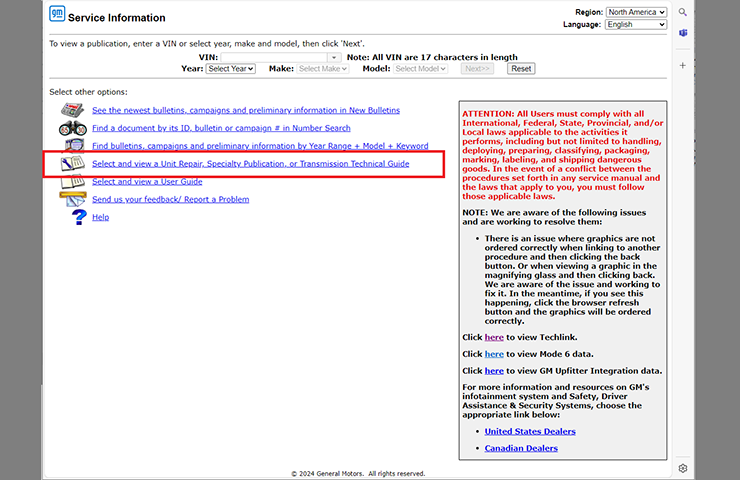
Task: Click the feedback drafting board icon
Action: (73, 199)
